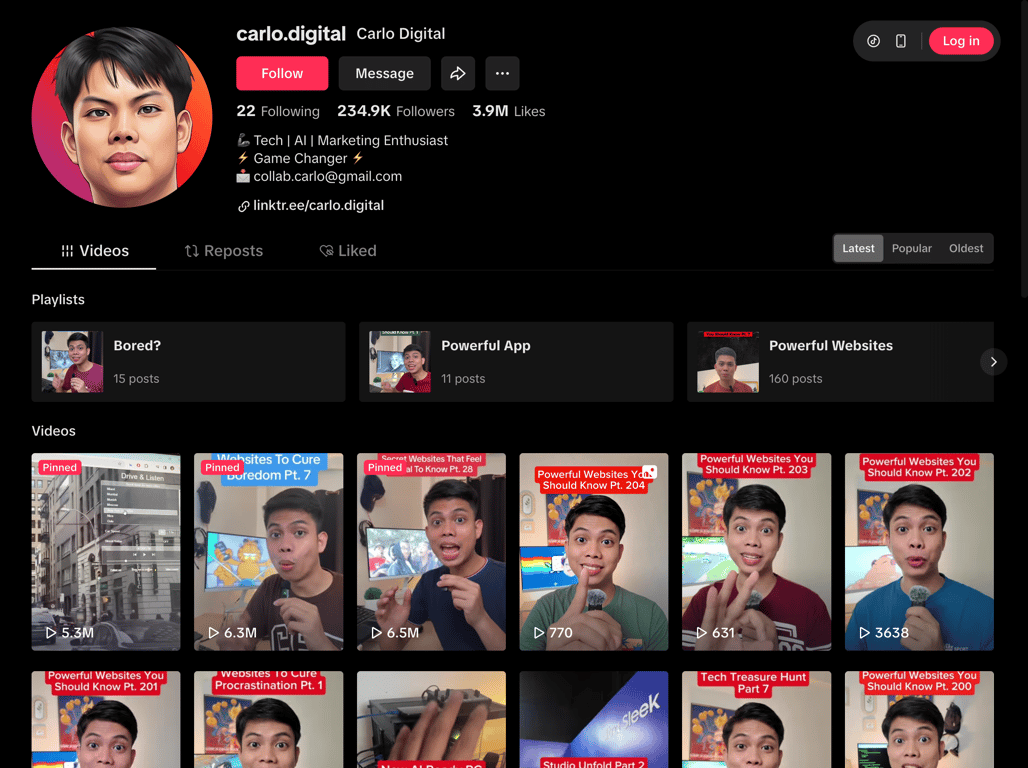
Task: Click the phone app icon near Log in
Action: (901, 41)
